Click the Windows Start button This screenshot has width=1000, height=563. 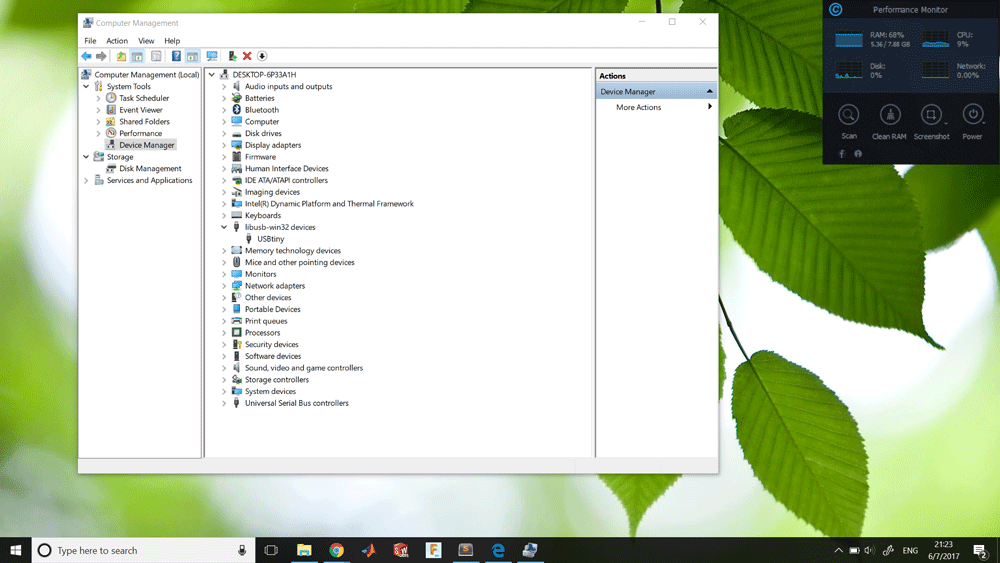point(16,550)
